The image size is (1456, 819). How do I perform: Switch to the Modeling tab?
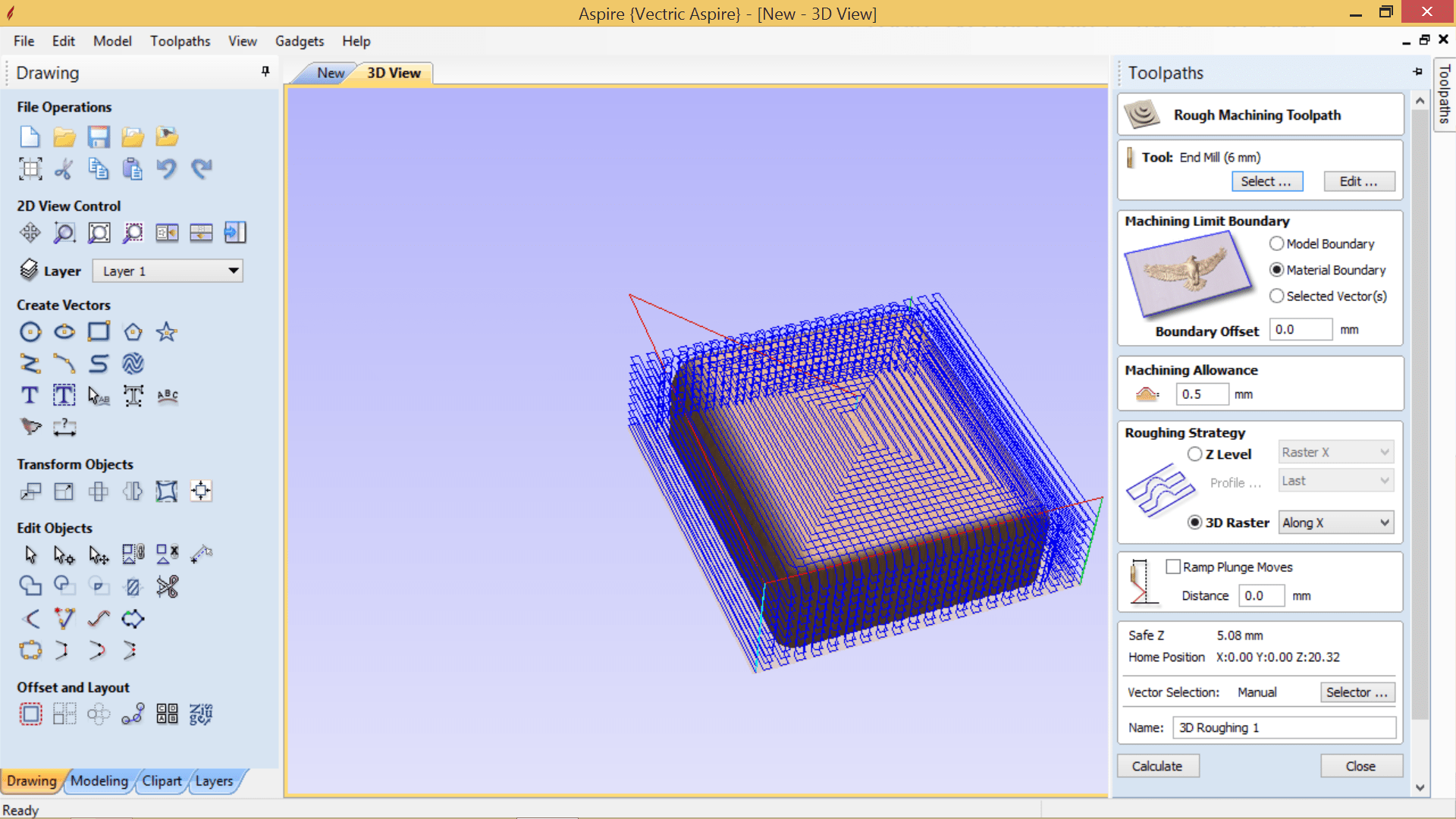pos(99,781)
